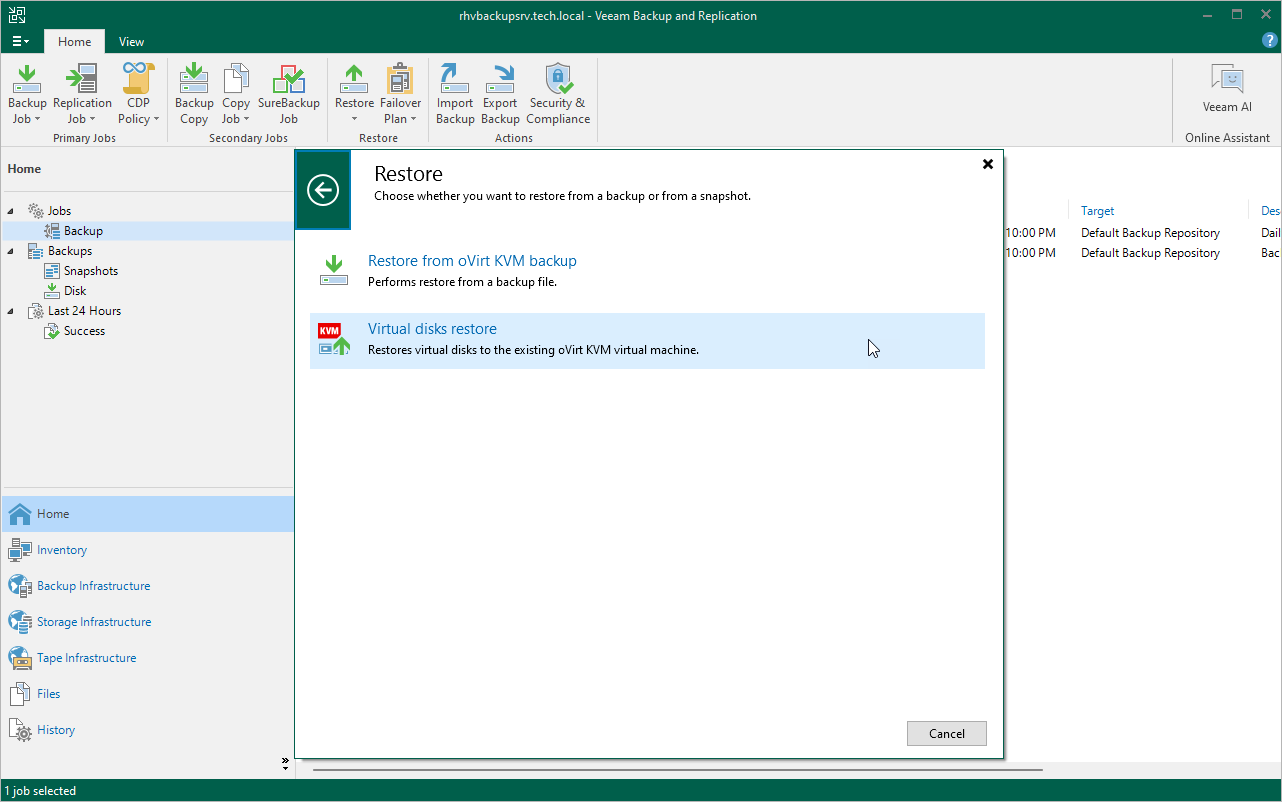
Task: Click the Import Backup ribbon icon
Action: pyautogui.click(x=455, y=94)
